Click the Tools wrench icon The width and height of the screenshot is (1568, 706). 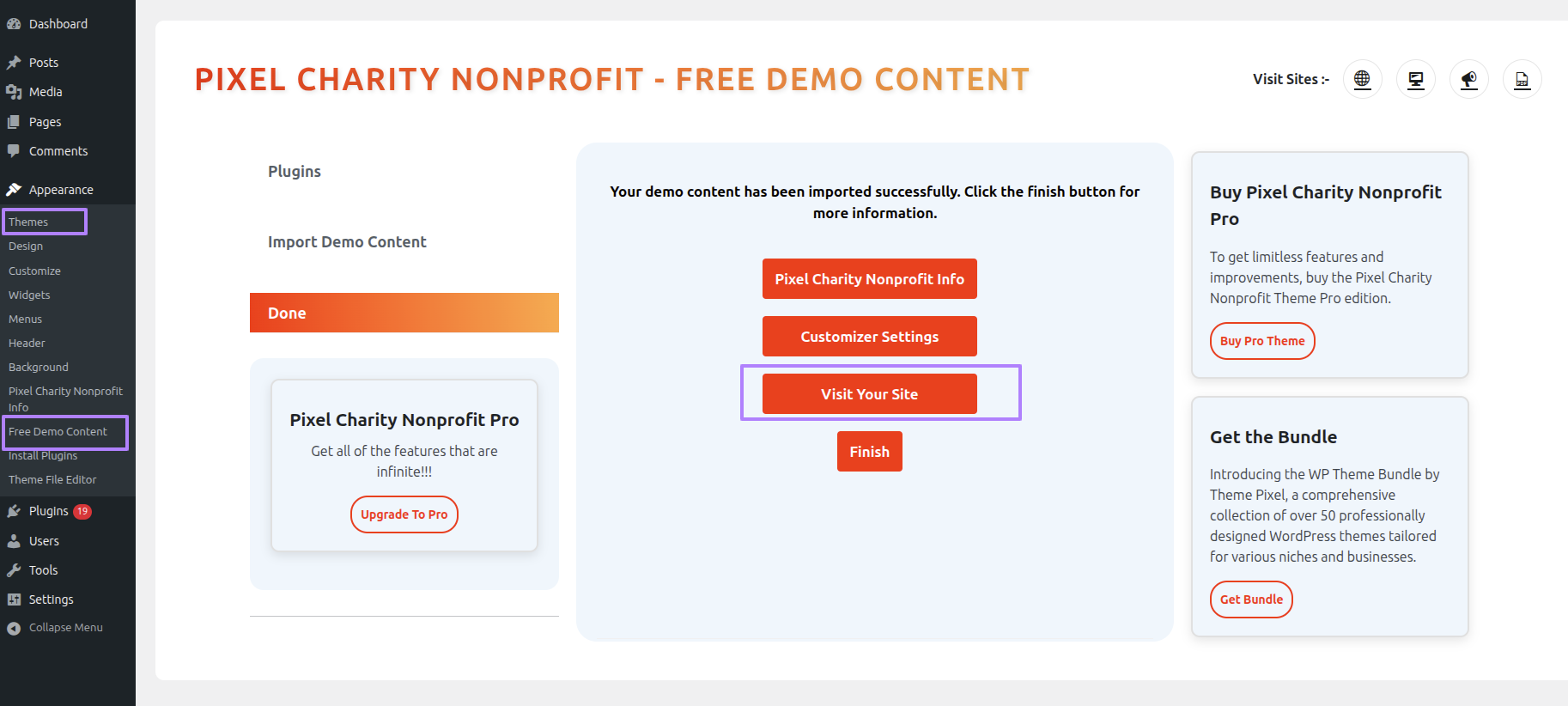[14, 570]
